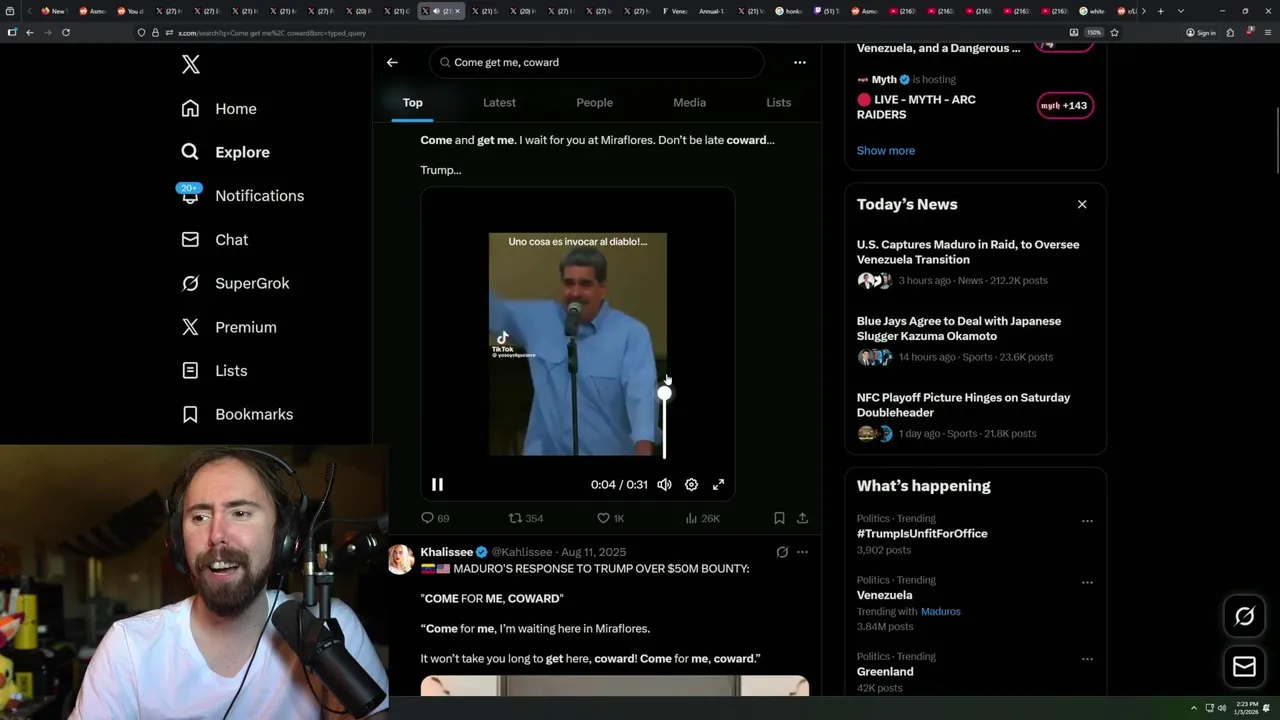
Task: Switch to the People tab
Action: [x=594, y=102]
